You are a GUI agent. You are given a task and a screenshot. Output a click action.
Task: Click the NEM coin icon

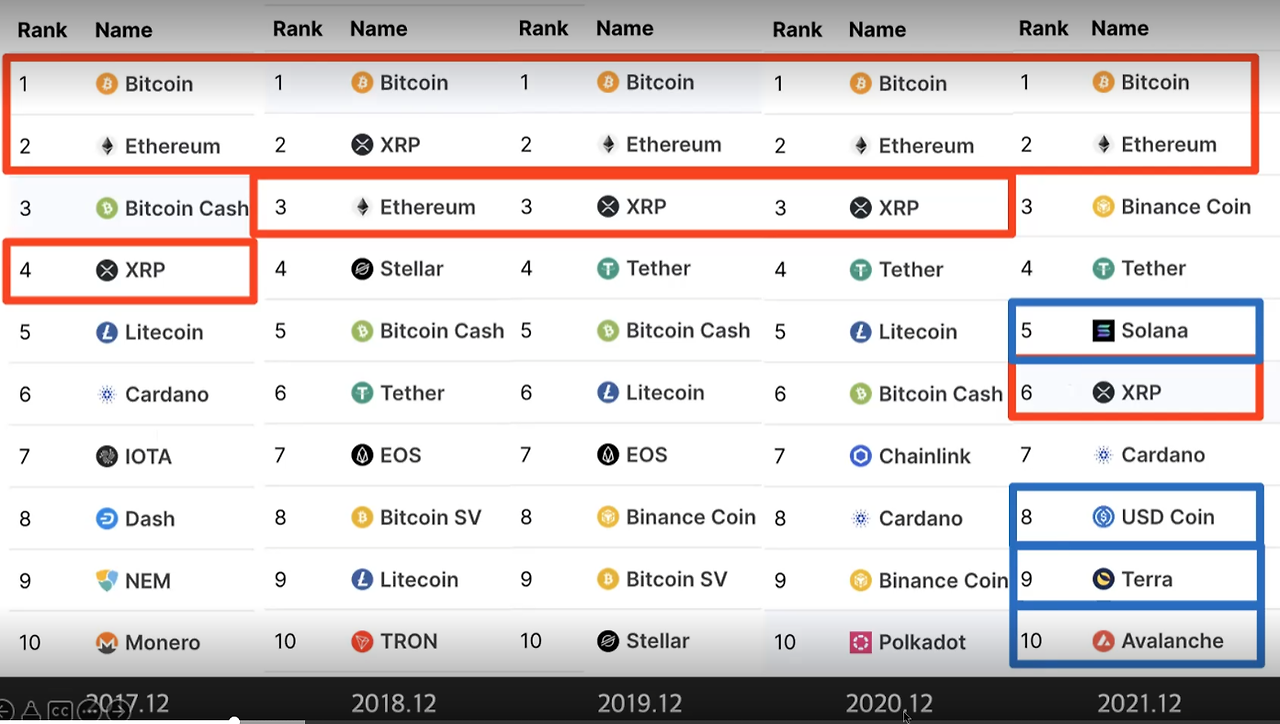pyautogui.click(x=107, y=581)
